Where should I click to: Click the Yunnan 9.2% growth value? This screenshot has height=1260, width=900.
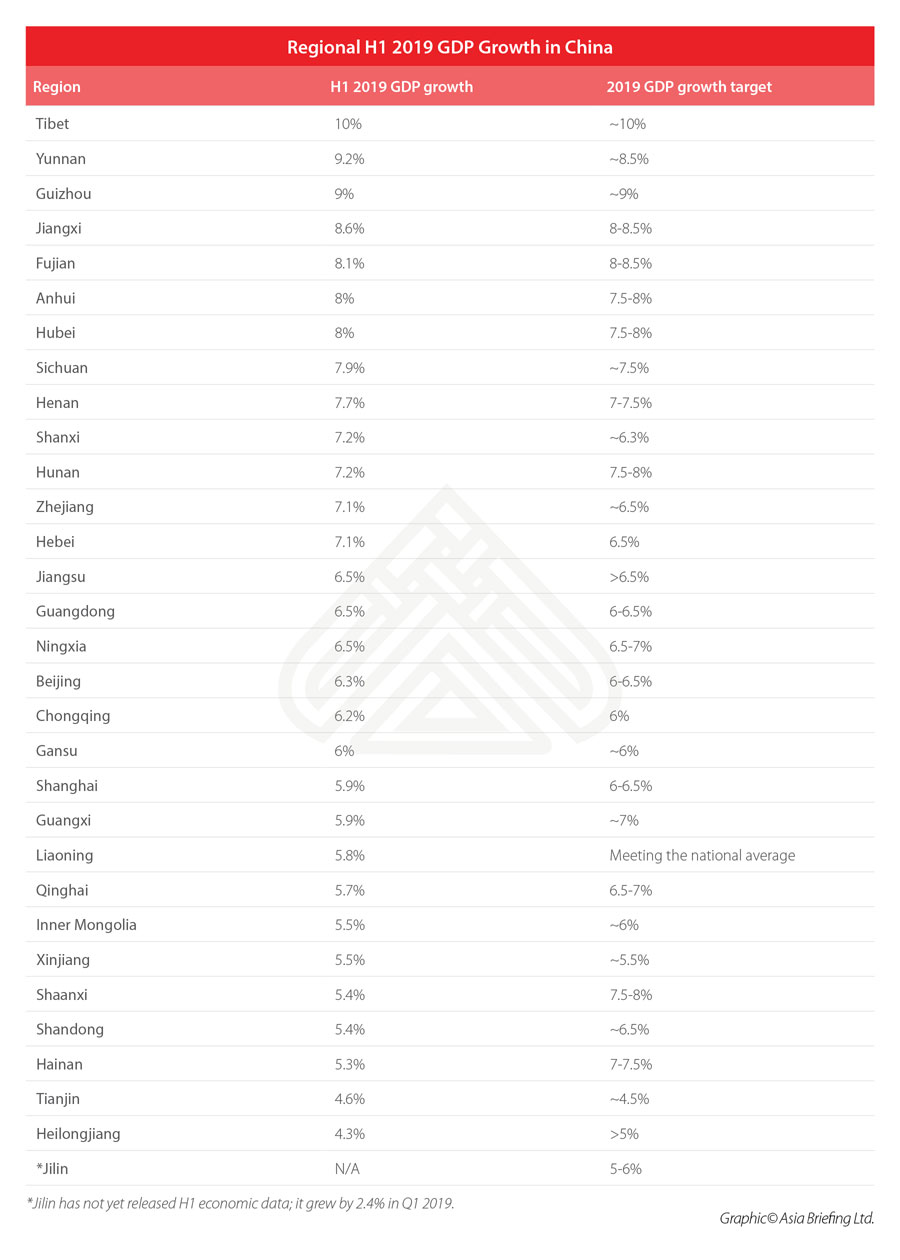coord(349,159)
